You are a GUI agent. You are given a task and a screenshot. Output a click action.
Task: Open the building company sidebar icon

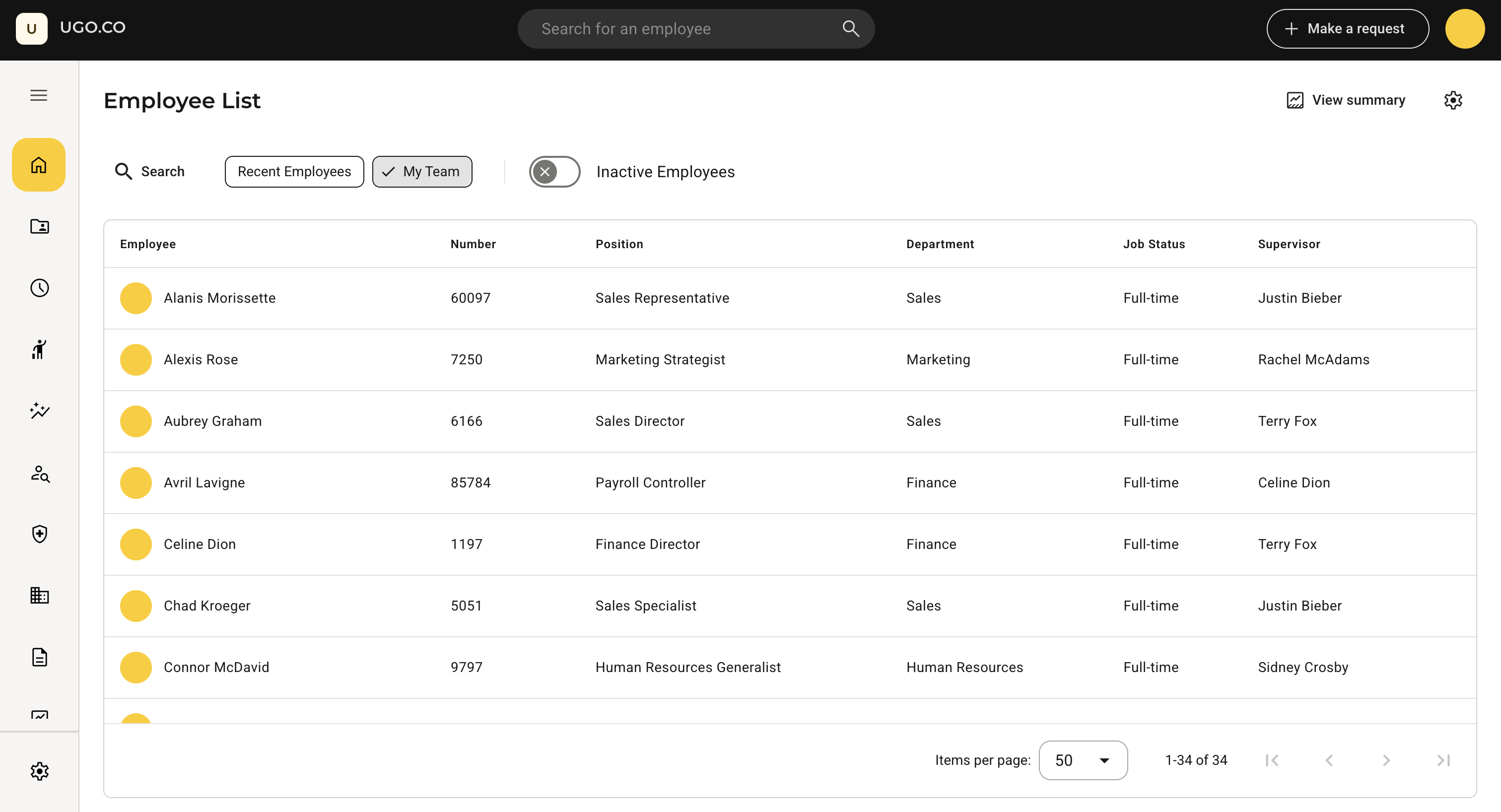(39, 595)
